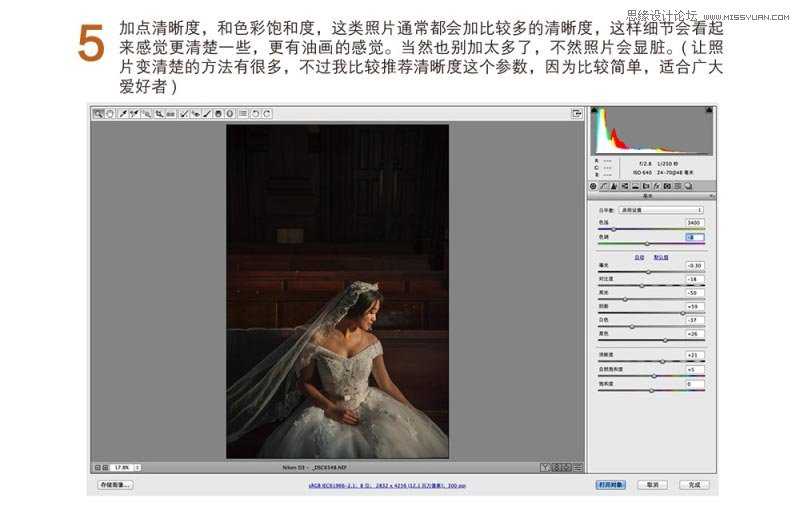This screenshot has width=800, height=508.
Task: Adjust the Blacks slider handle
Action: pyautogui.click(x=665, y=340)
